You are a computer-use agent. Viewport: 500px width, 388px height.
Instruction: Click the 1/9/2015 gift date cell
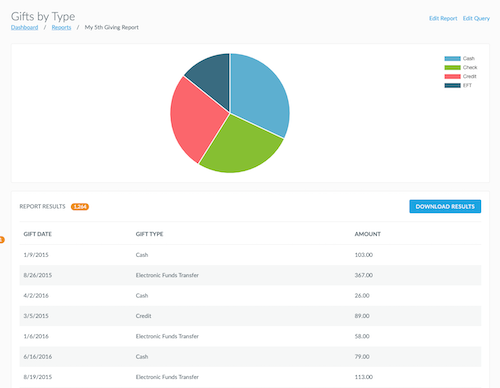[36, 255]
